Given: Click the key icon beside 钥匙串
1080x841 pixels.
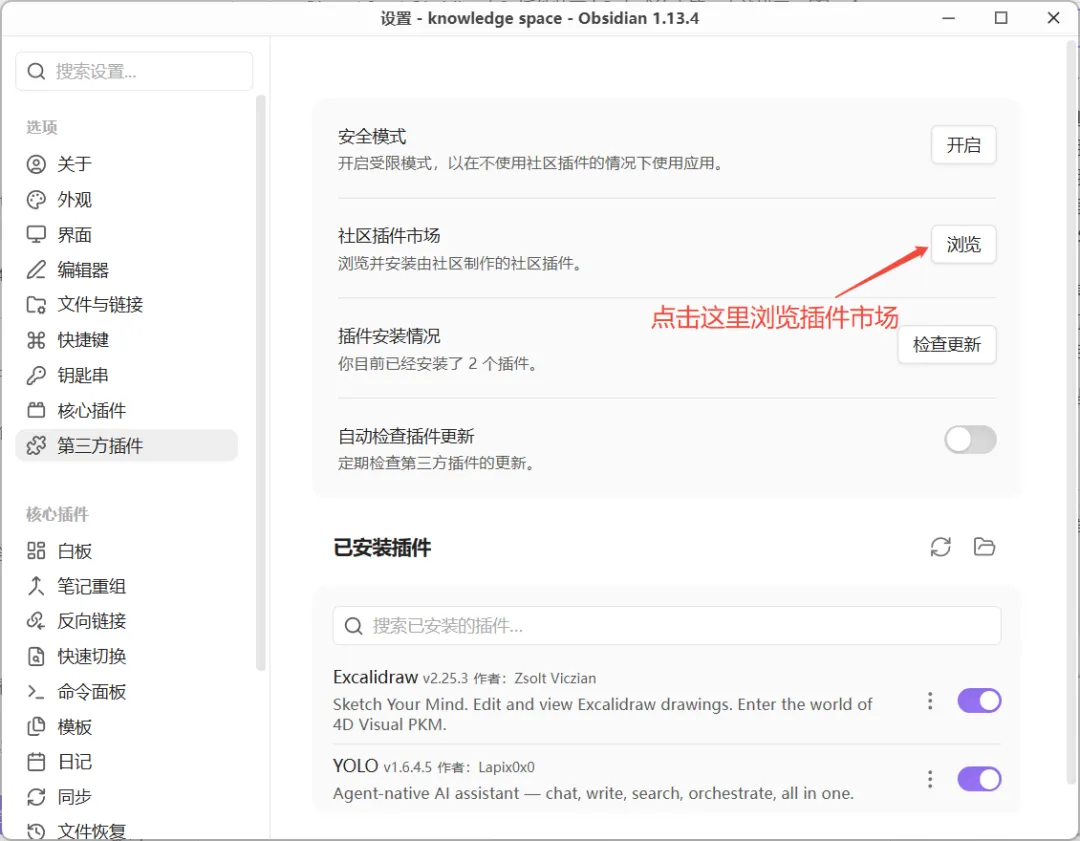Looking at the screenshot, I should click(x=36, y=375).
